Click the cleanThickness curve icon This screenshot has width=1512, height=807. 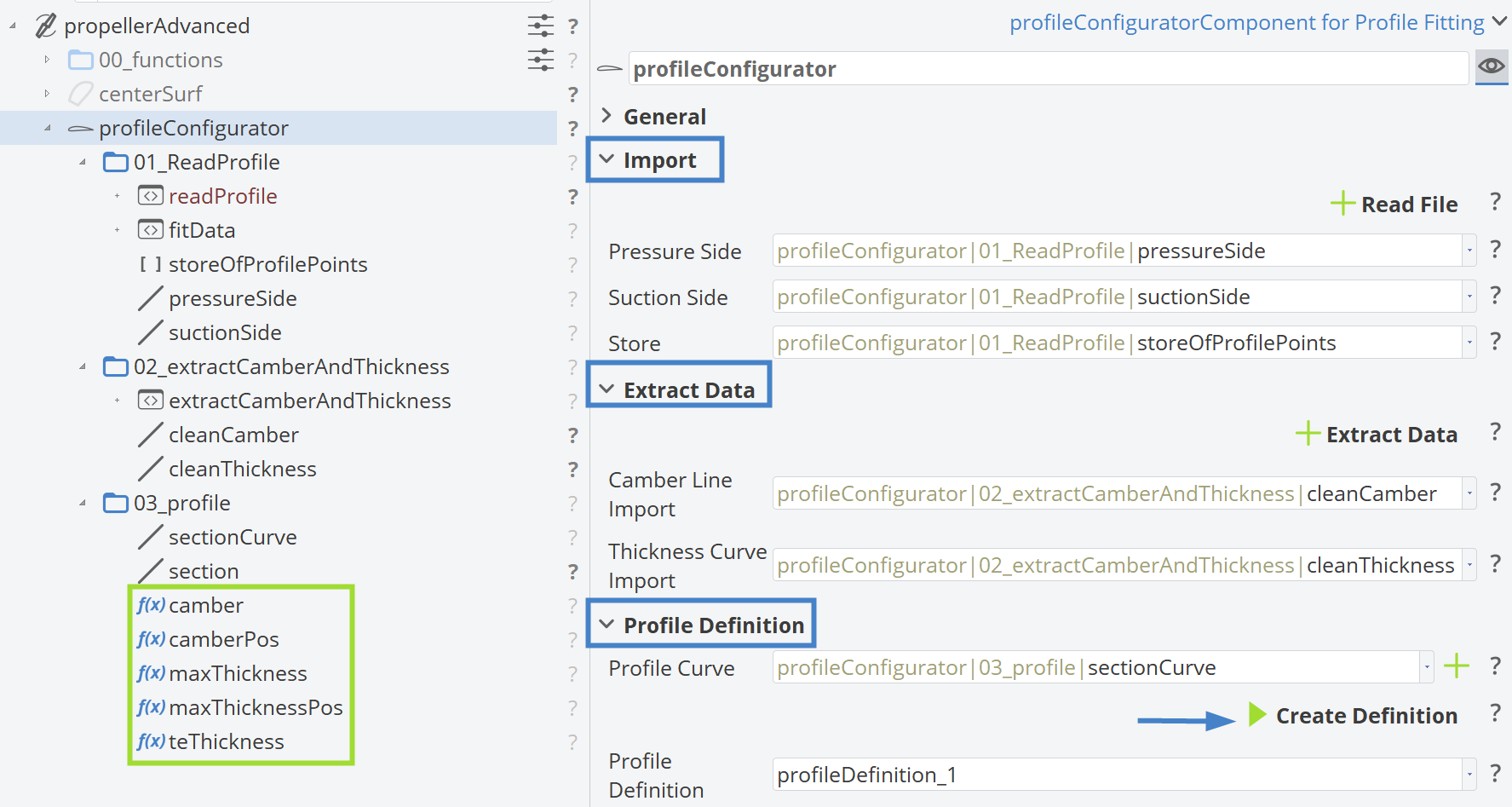(x=151, y=469)
